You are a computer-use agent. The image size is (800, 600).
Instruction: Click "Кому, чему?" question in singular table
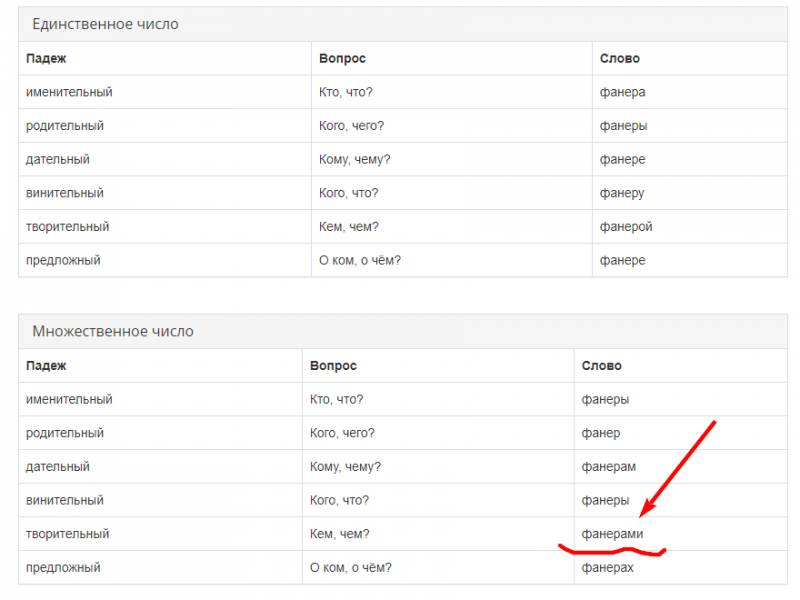point(354,160)
